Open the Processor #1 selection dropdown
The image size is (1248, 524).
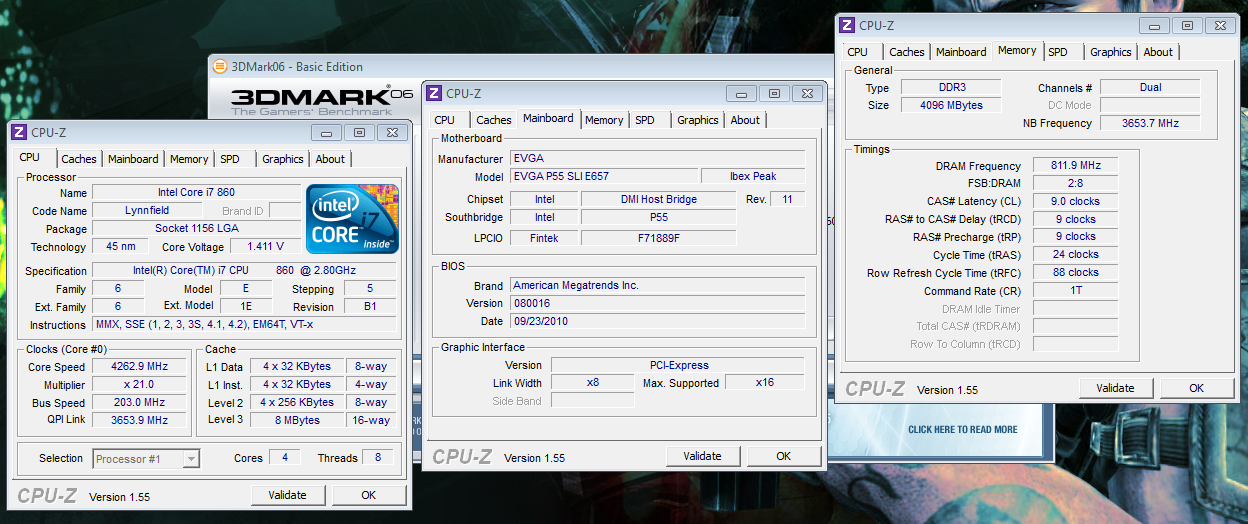147,459
